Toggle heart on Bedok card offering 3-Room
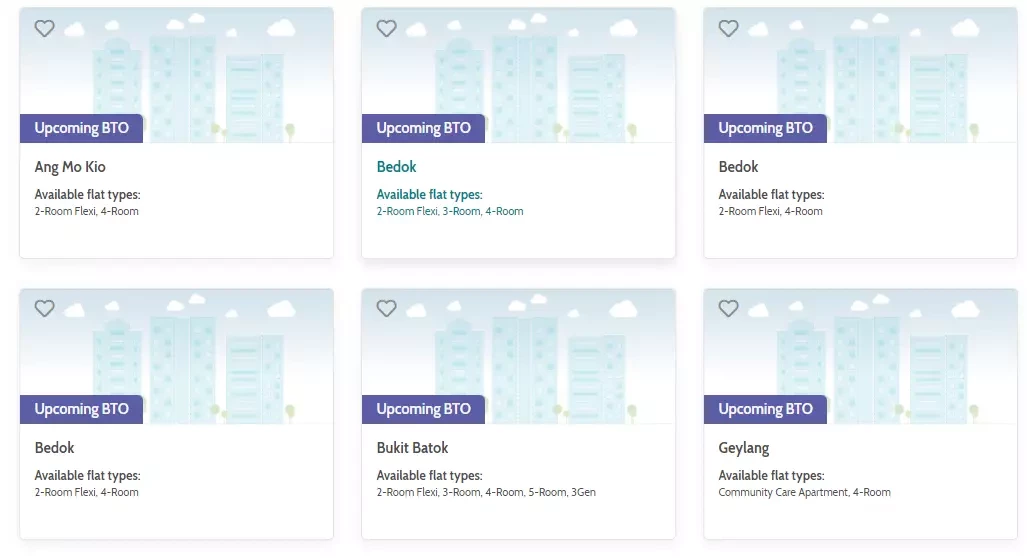The height and width of the screenshot is (558, 1027). click(386, 28)
